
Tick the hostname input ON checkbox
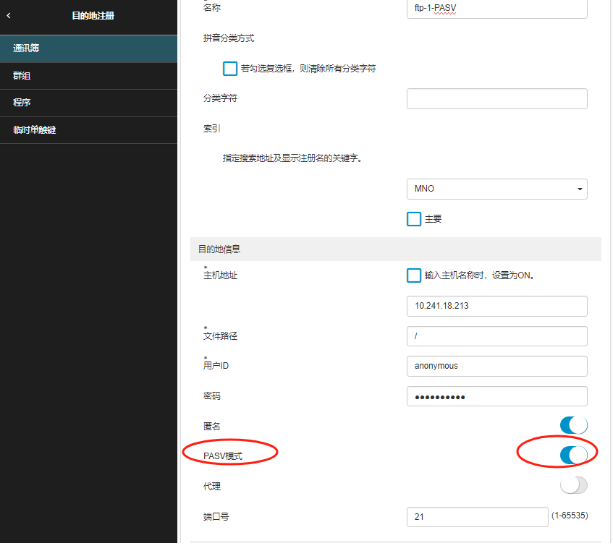click(x=414, y=275)
